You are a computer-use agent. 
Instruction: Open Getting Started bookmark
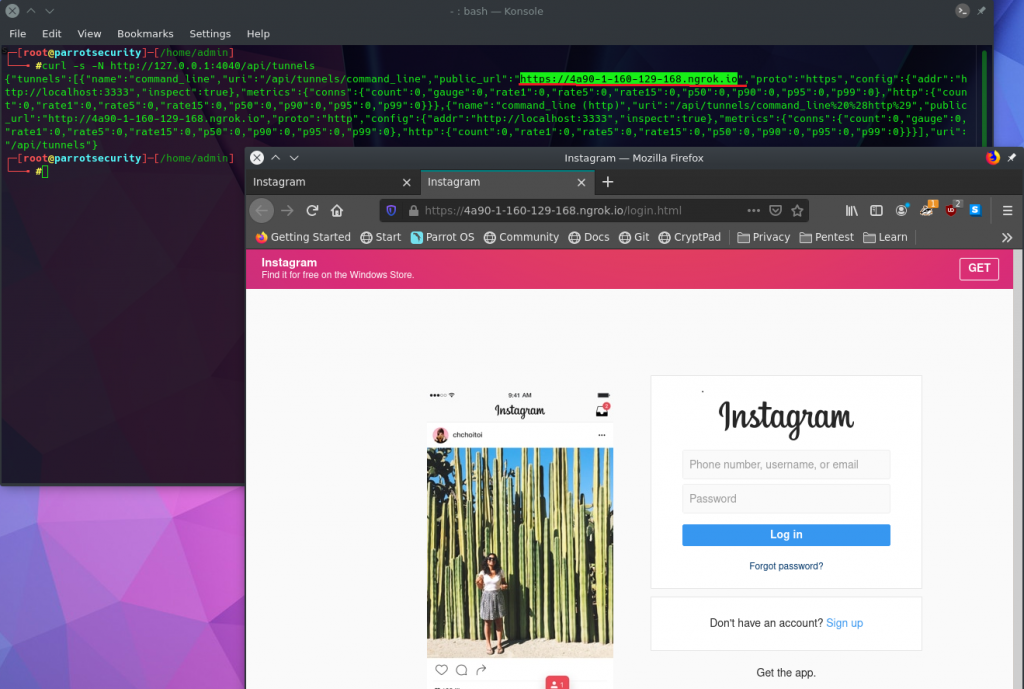(303, 237)
